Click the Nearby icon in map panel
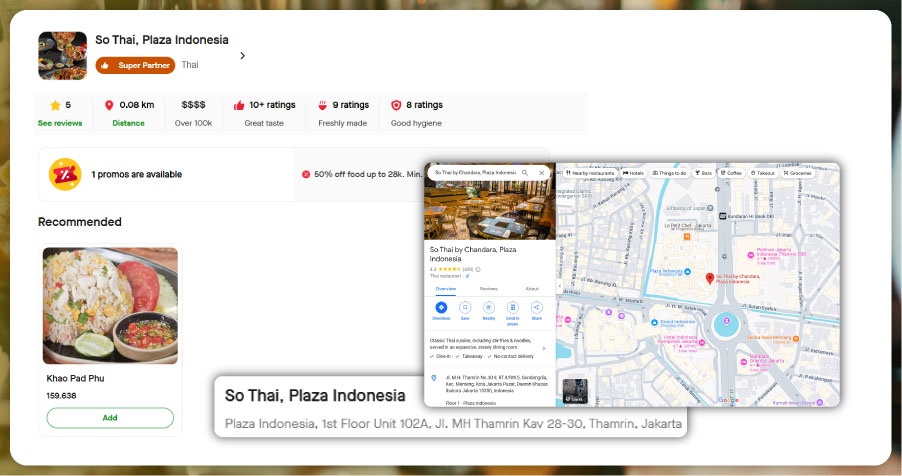The width and height of the screenshot is (902, 476). coord(489,308)
